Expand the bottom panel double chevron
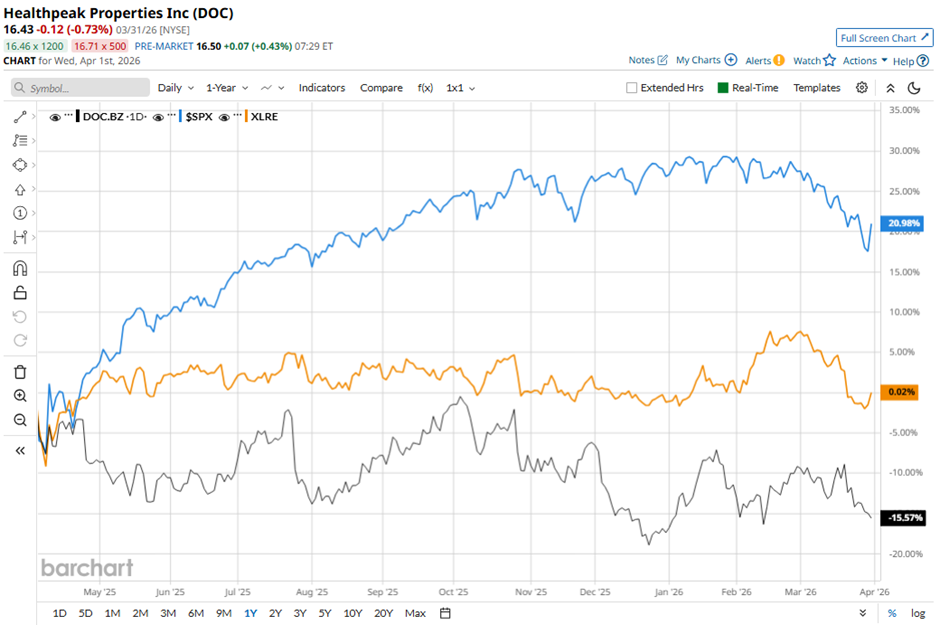 point(863,613)
